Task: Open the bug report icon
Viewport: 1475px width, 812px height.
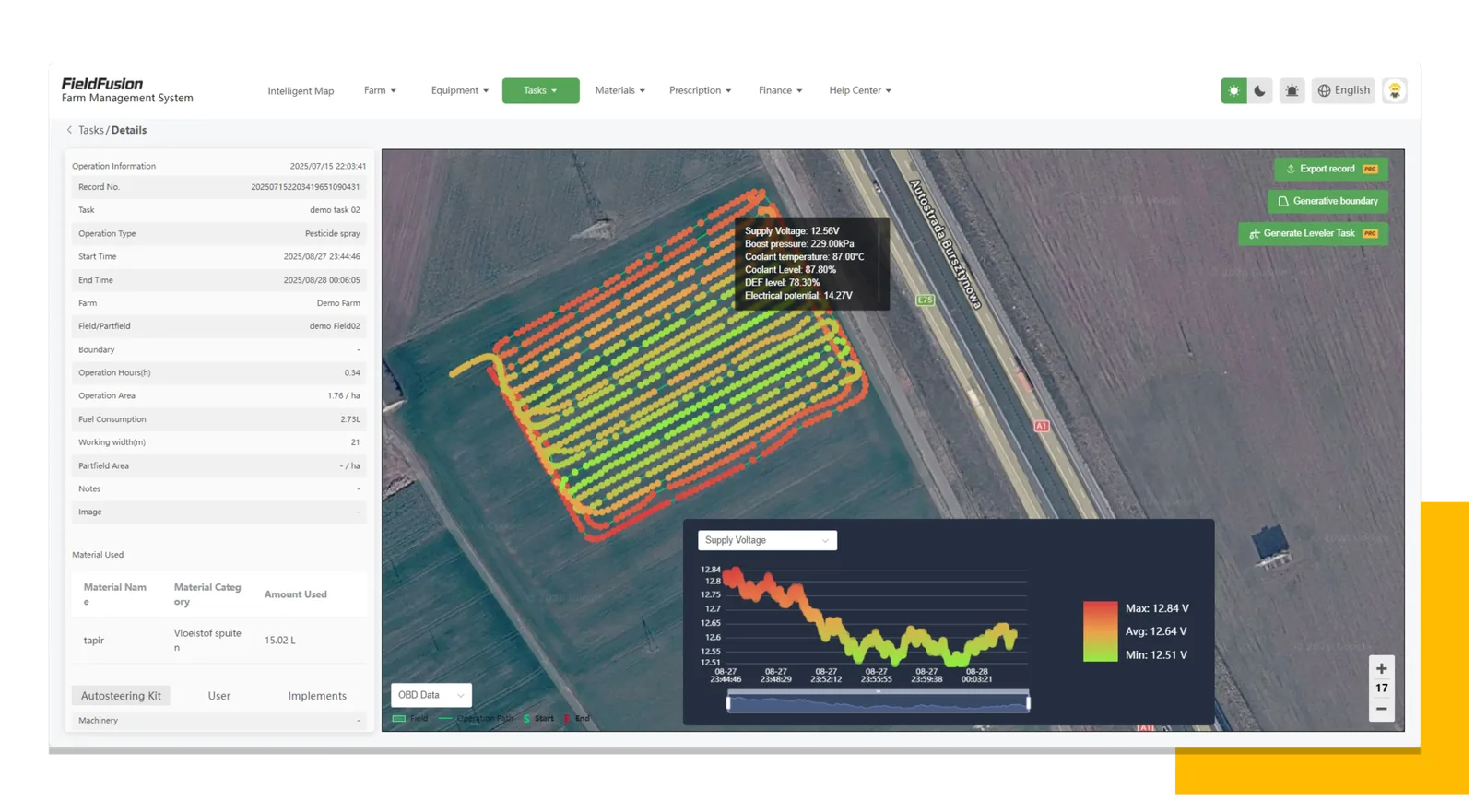Action: click(1292, 90)
